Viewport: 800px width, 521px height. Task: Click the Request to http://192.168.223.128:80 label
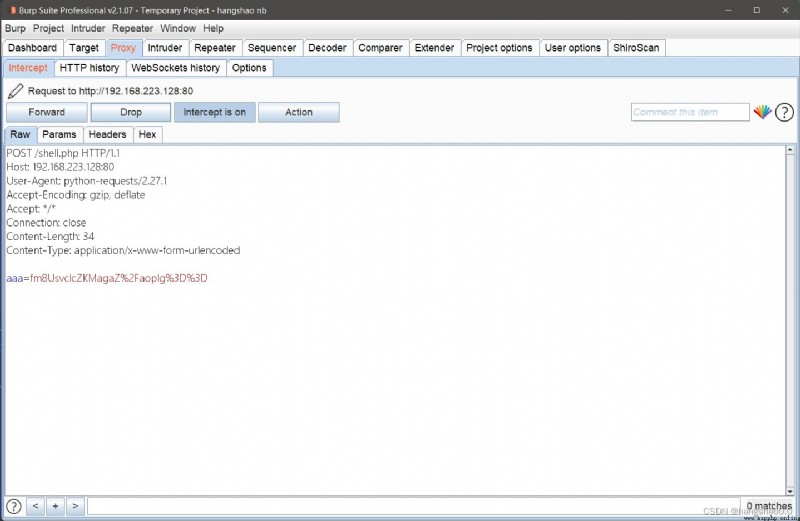[110, 91]
